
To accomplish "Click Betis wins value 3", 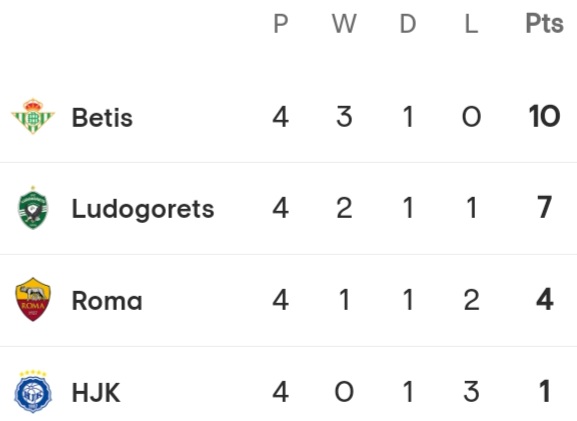I will pos(344,116).
